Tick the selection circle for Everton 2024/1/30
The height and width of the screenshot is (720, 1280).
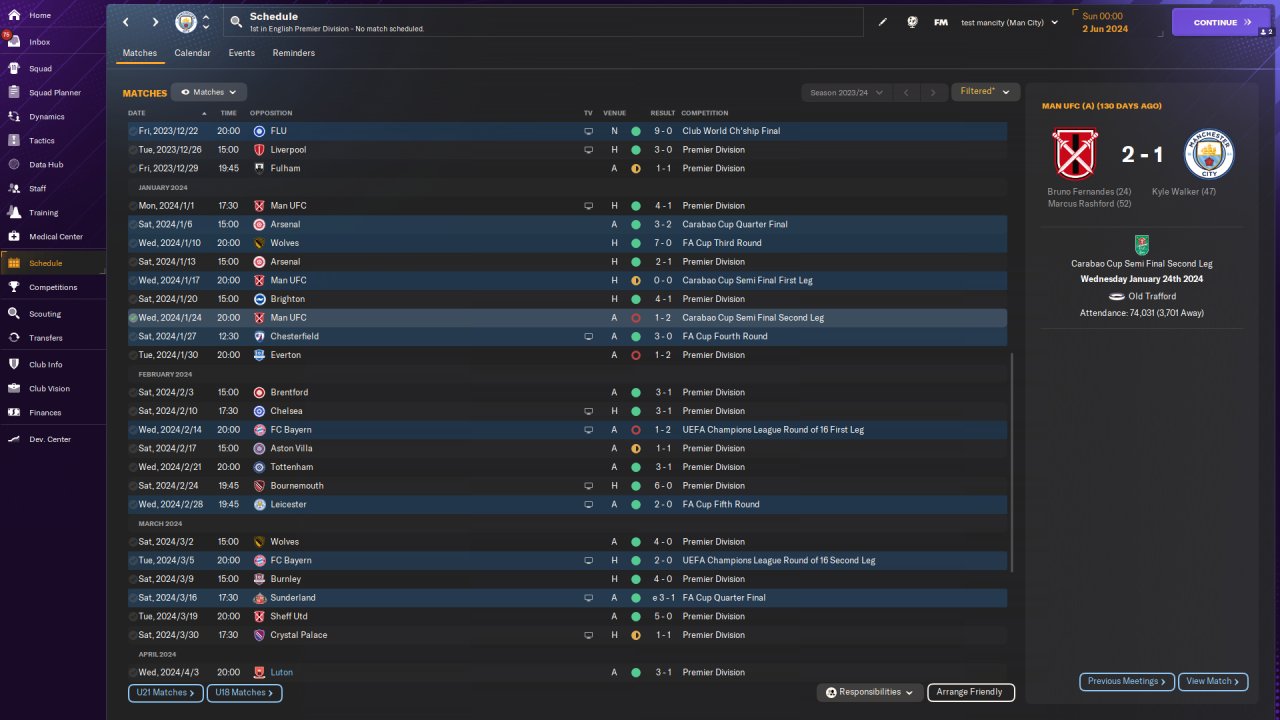[x=133, y=355]
